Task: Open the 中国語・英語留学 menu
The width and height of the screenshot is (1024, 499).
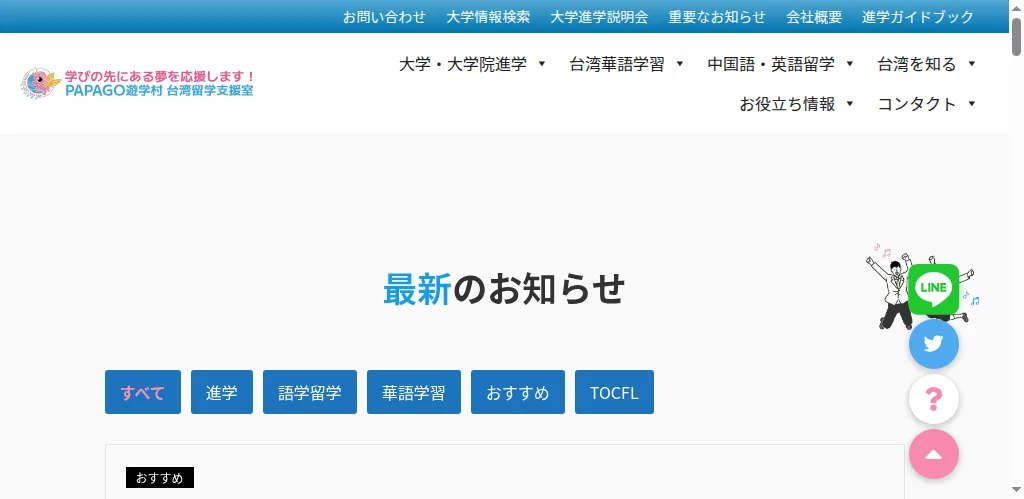Action: (771, 64)
